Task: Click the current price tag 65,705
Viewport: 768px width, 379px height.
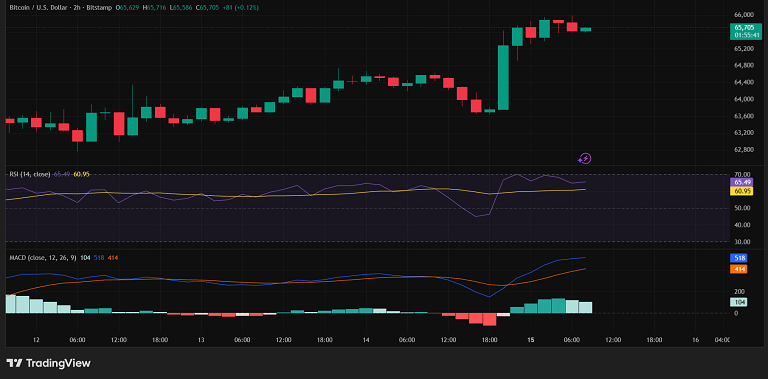Action: [x=744, y=28]
